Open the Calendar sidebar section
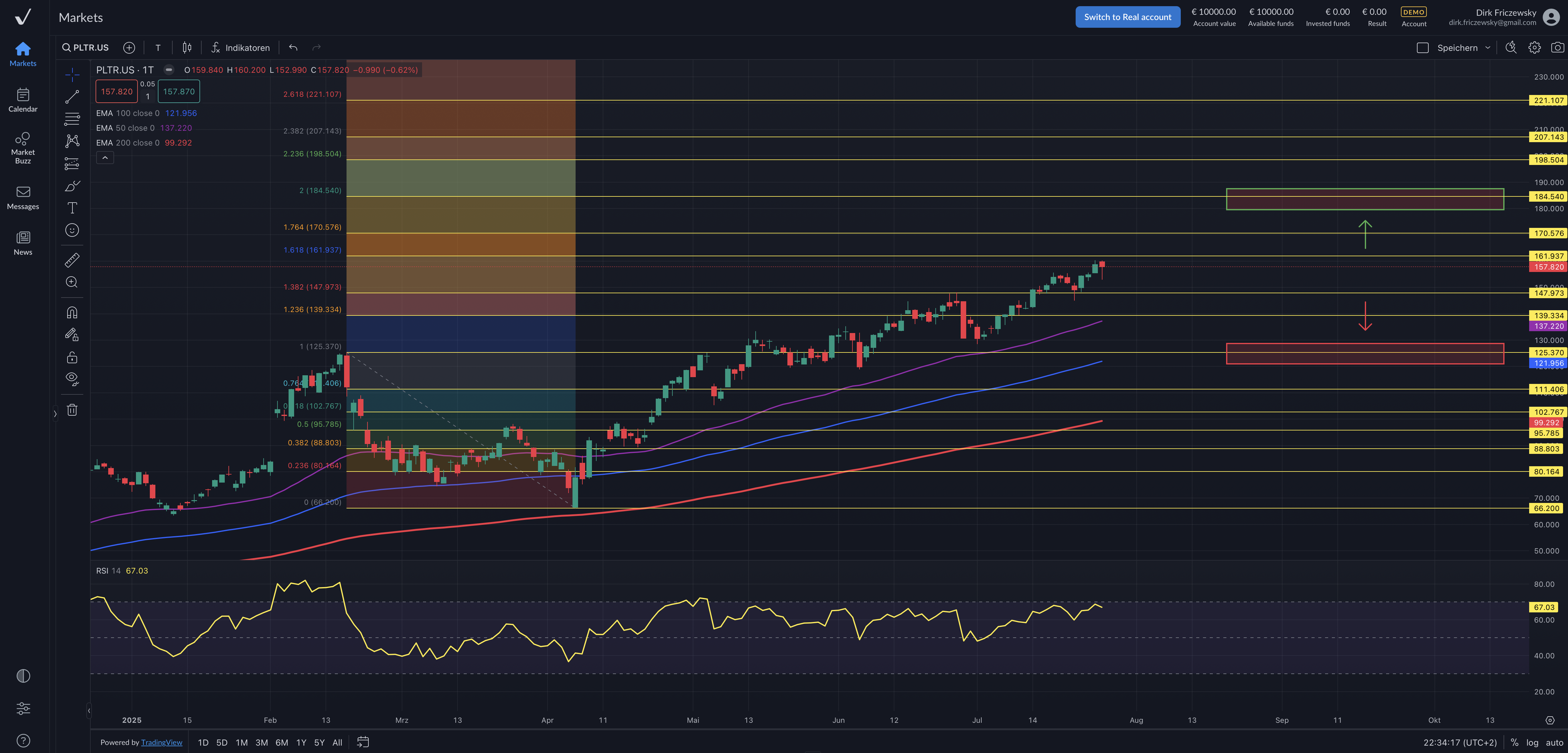The width and height of the screenshot is (1568, 753). [23, 100]
